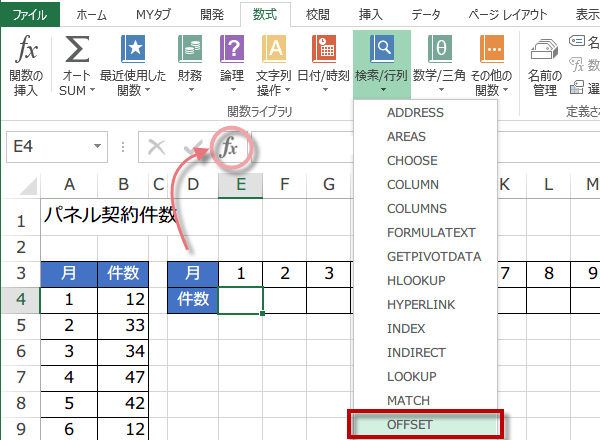Select row 7 header
Screen dimensions: 600x440
[x=21, y=378]
